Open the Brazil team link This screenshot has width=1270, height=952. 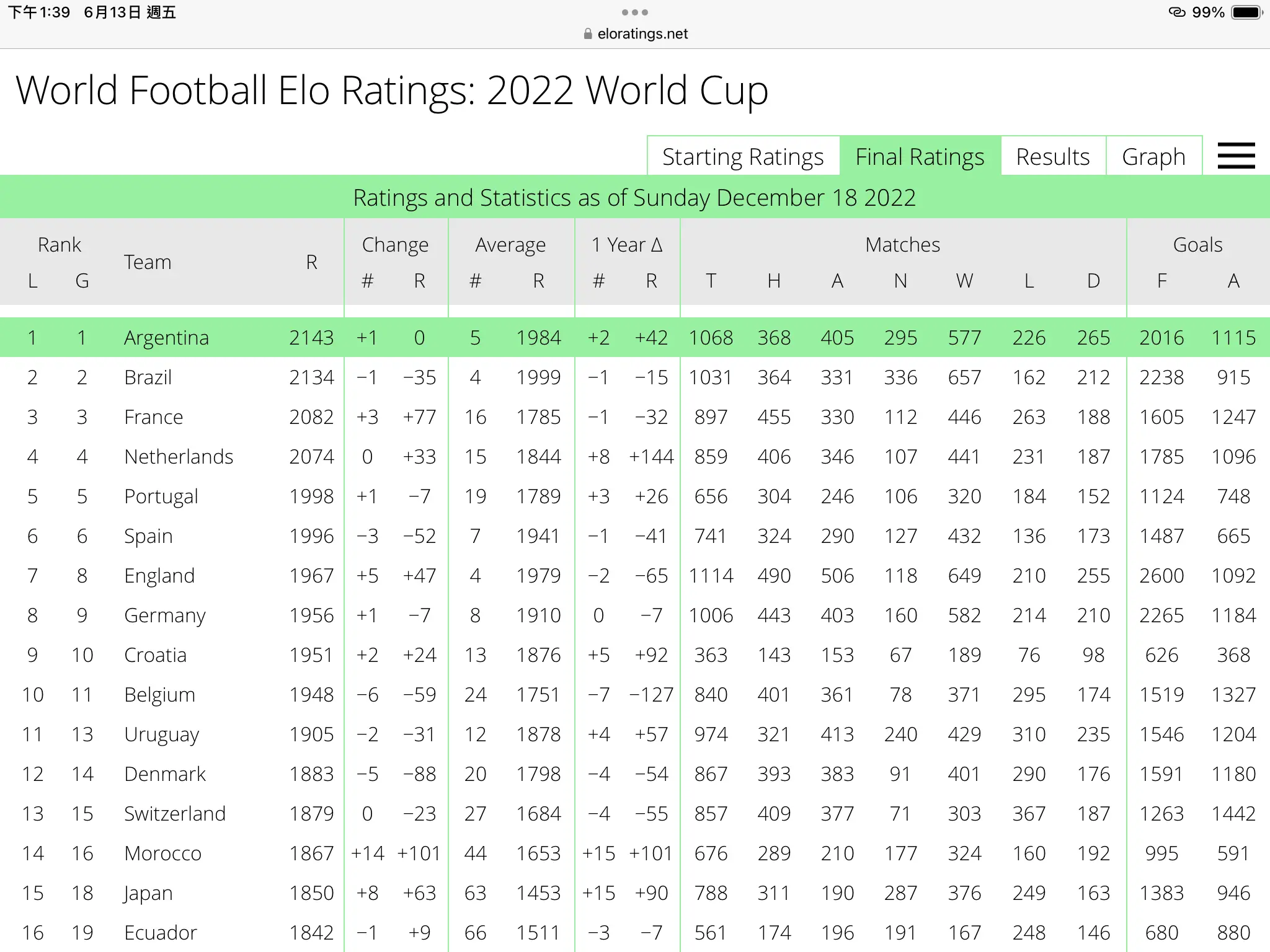point(148,377)
